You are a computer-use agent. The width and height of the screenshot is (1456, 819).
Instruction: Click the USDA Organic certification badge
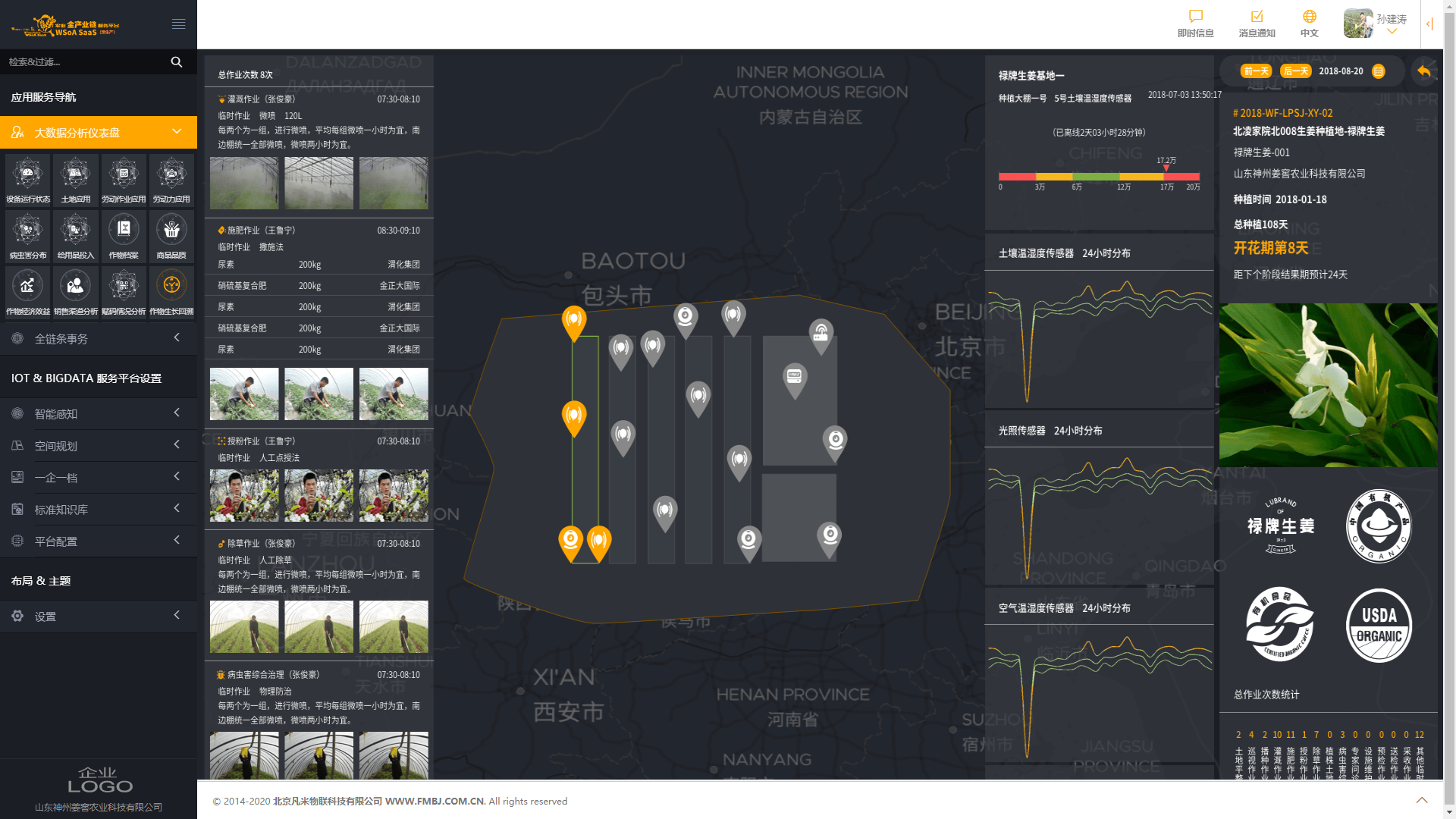tap(1379, 626)
